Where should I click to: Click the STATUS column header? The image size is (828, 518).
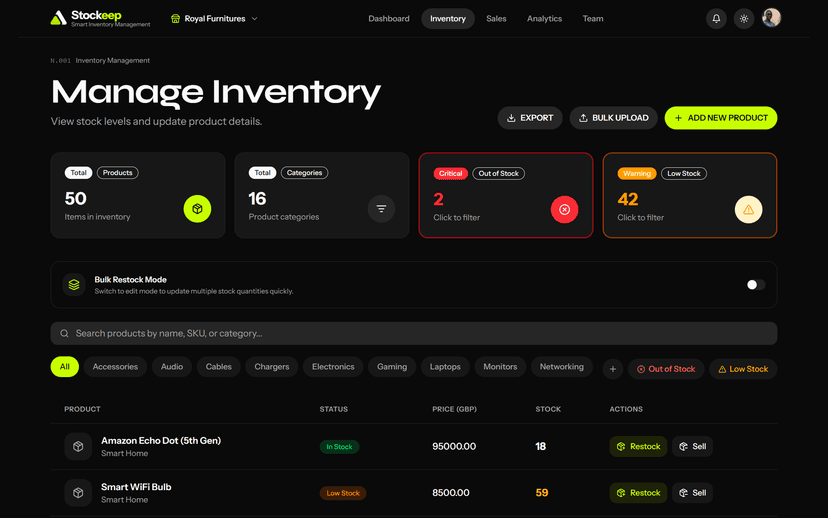tap(333, 409)
